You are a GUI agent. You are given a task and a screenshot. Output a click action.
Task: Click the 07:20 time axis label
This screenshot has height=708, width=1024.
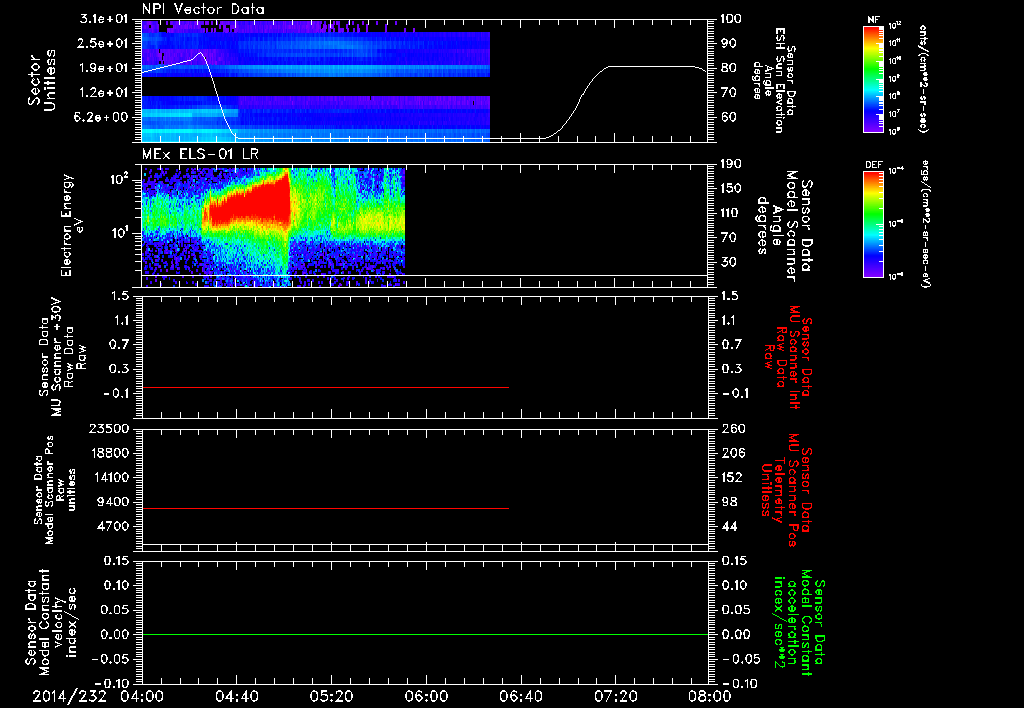click(615, 696)
